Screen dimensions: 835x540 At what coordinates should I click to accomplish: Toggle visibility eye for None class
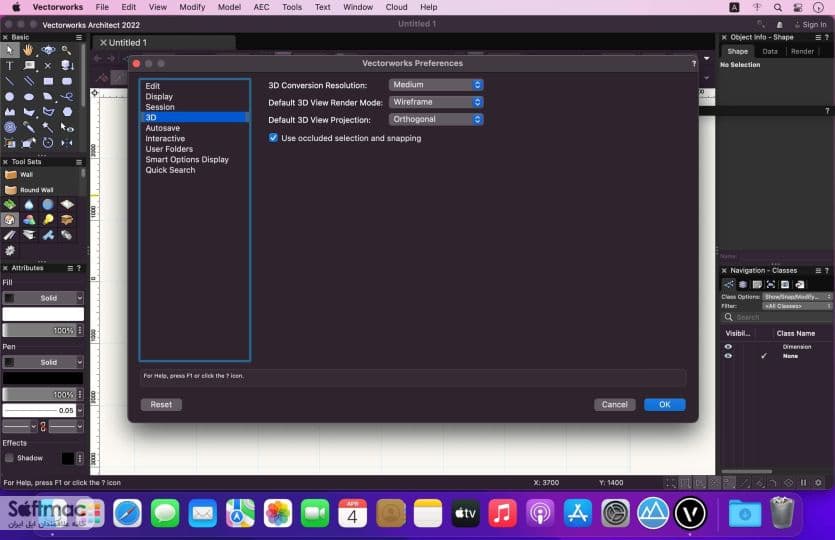[x=728, y=356]
